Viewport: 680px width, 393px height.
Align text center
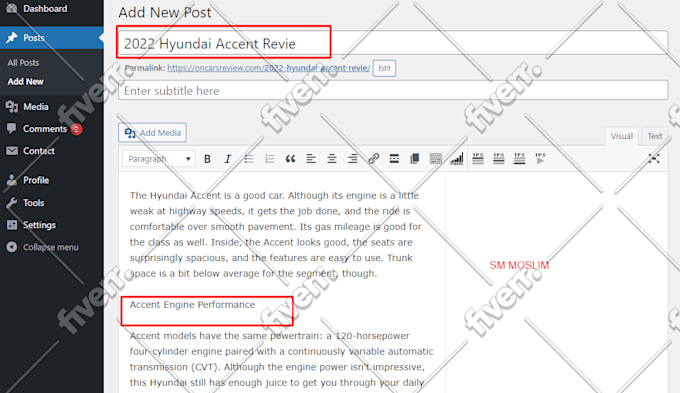(332, 159)
